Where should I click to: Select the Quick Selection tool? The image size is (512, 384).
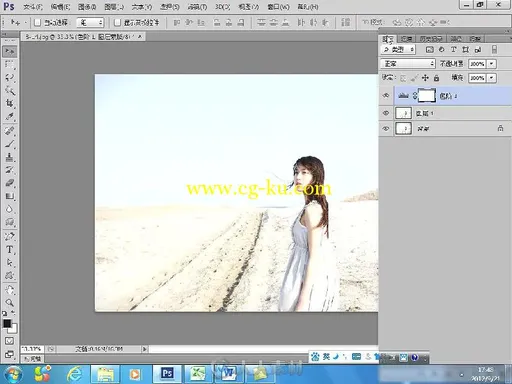click(10, 90)
